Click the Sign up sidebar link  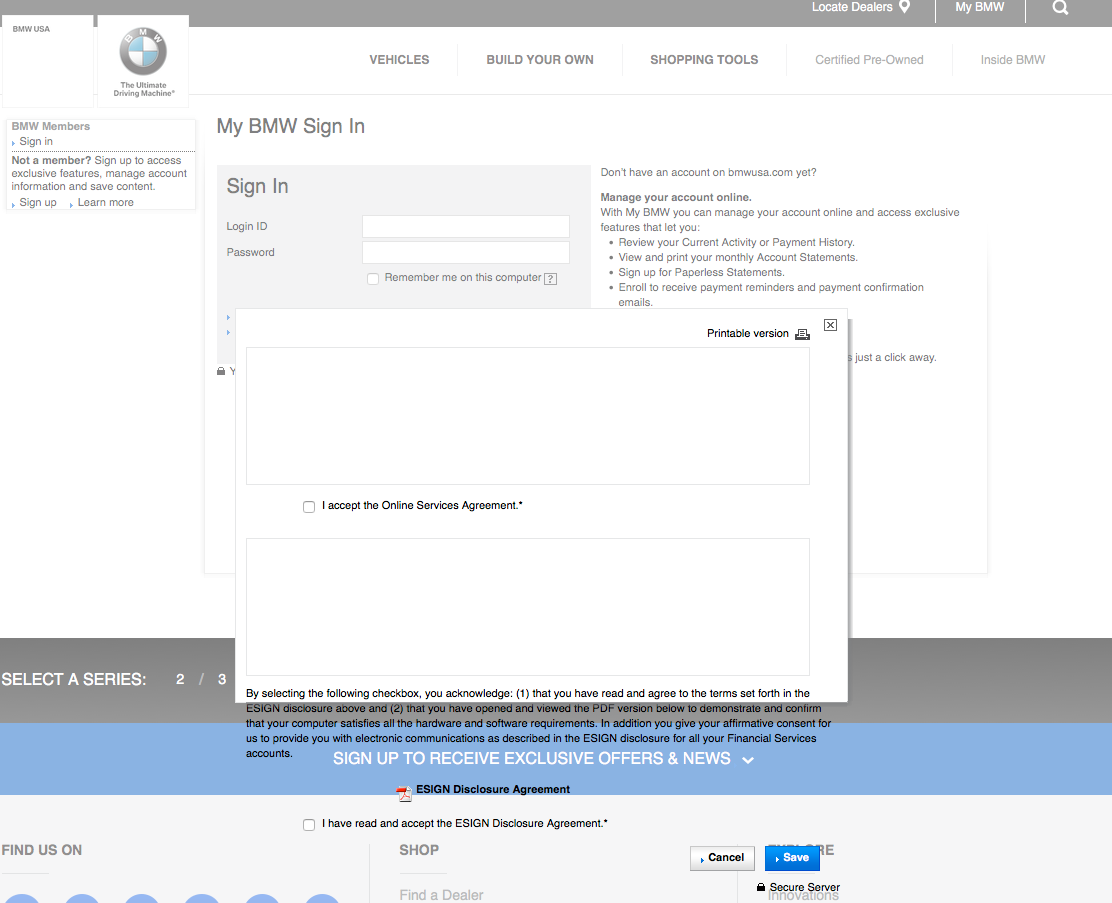tap(38, 202)
